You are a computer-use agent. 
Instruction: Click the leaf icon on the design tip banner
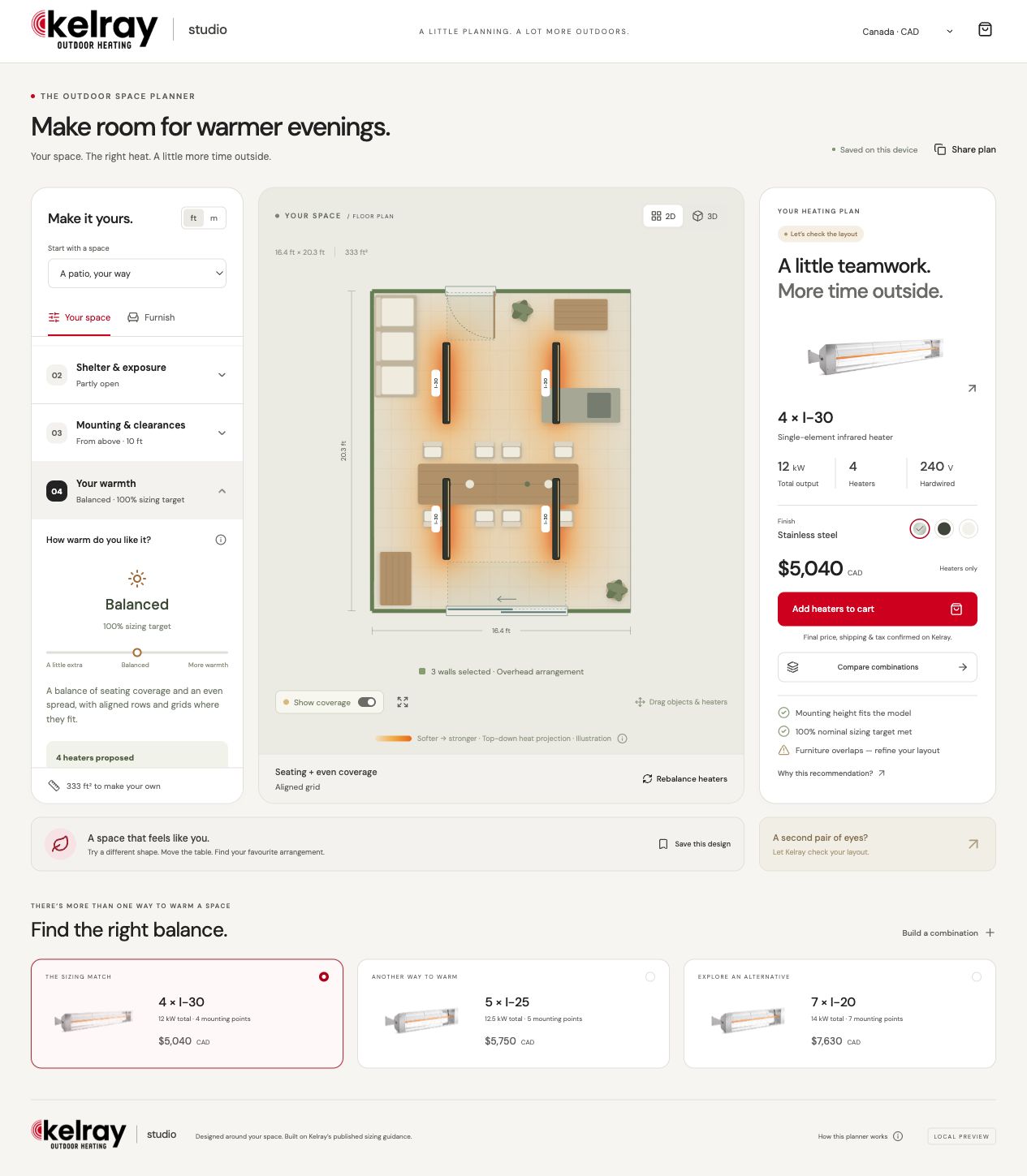tap(60, 844)
